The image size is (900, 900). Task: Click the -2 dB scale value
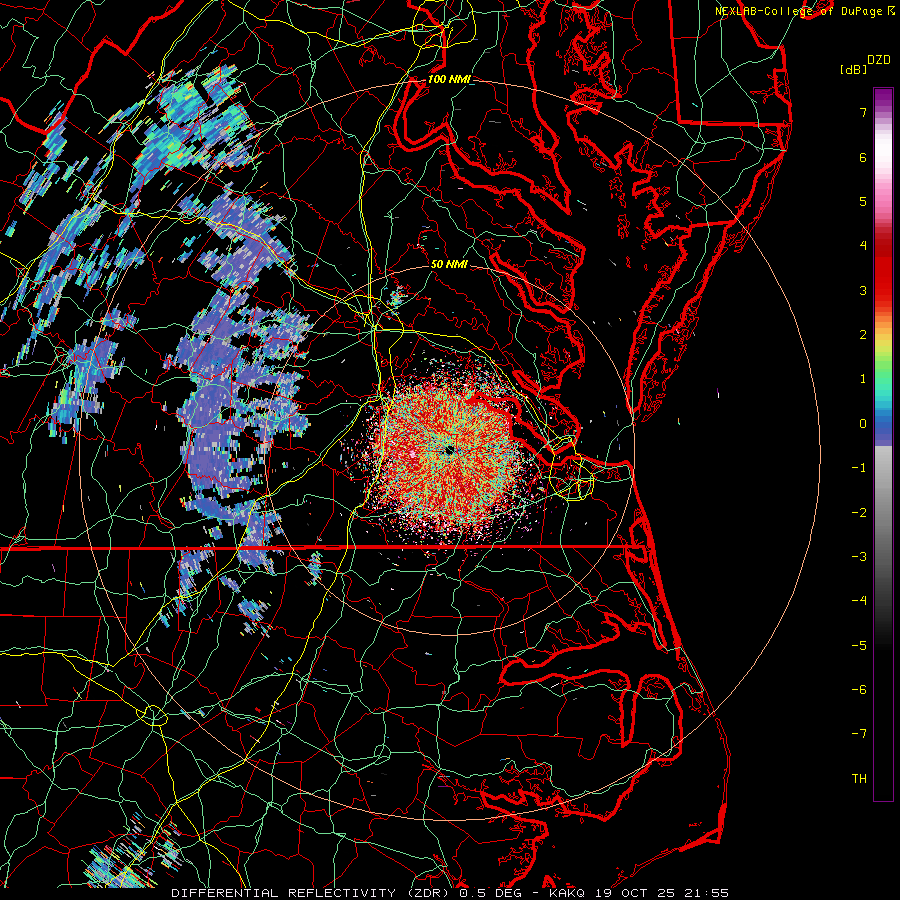point(859,512)
